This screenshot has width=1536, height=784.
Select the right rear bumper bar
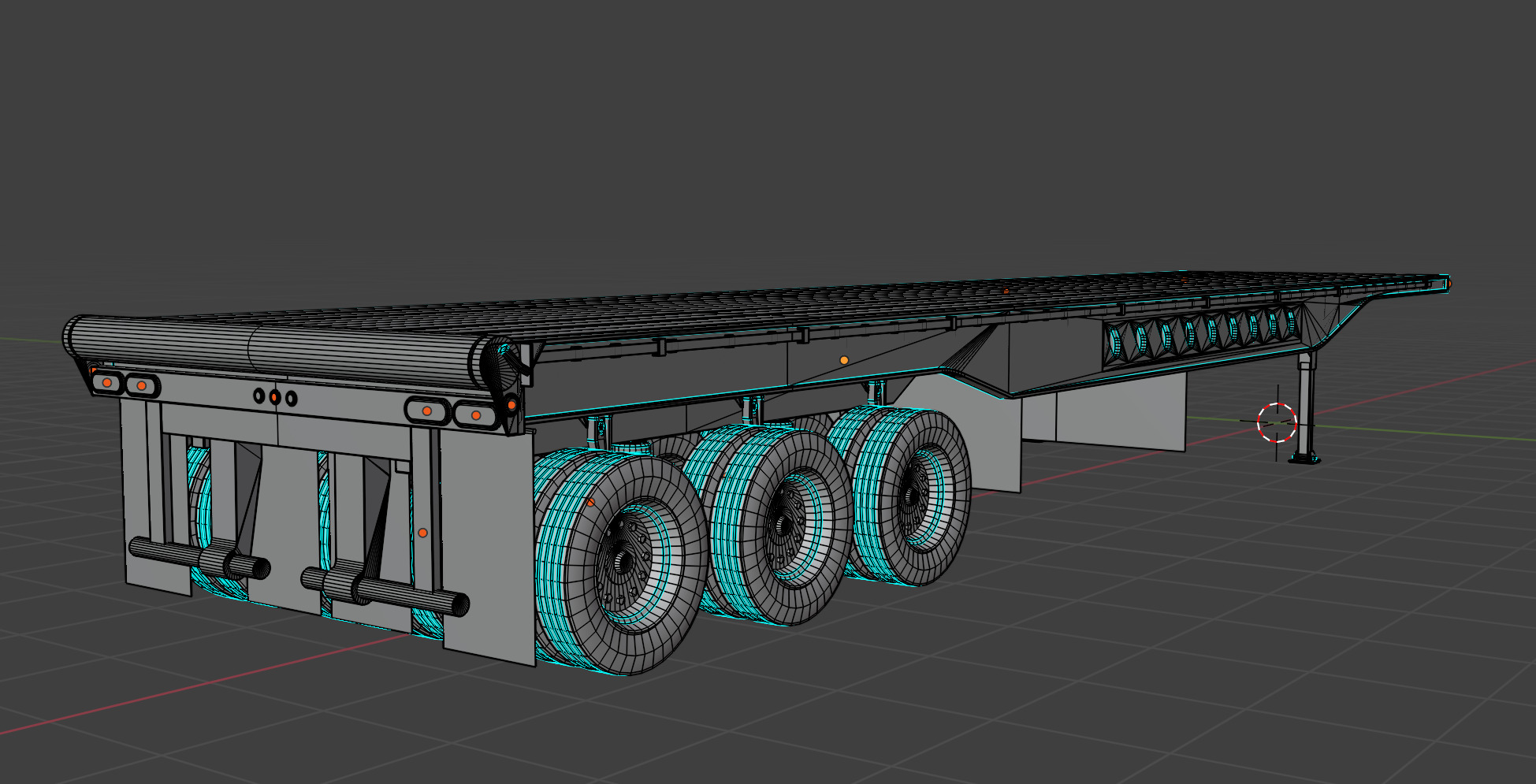[x=385, y=591]
